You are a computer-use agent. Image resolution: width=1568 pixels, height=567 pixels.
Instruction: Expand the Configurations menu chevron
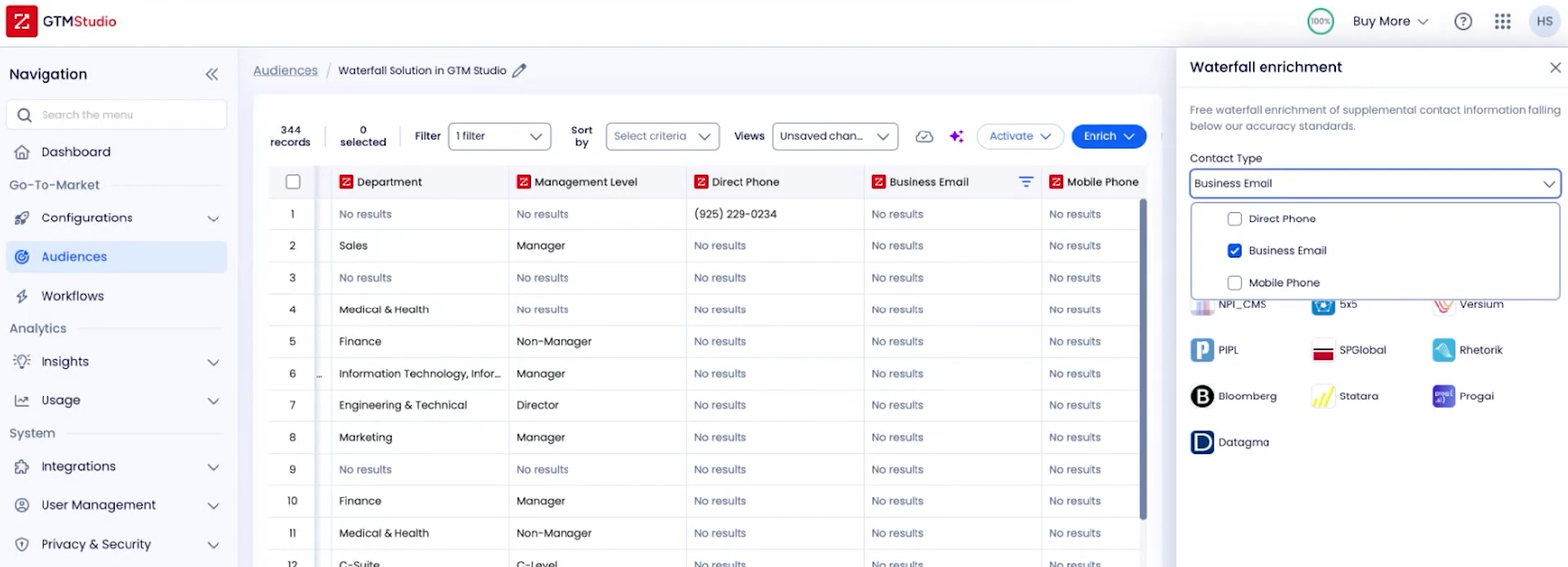tap(213, 219)
